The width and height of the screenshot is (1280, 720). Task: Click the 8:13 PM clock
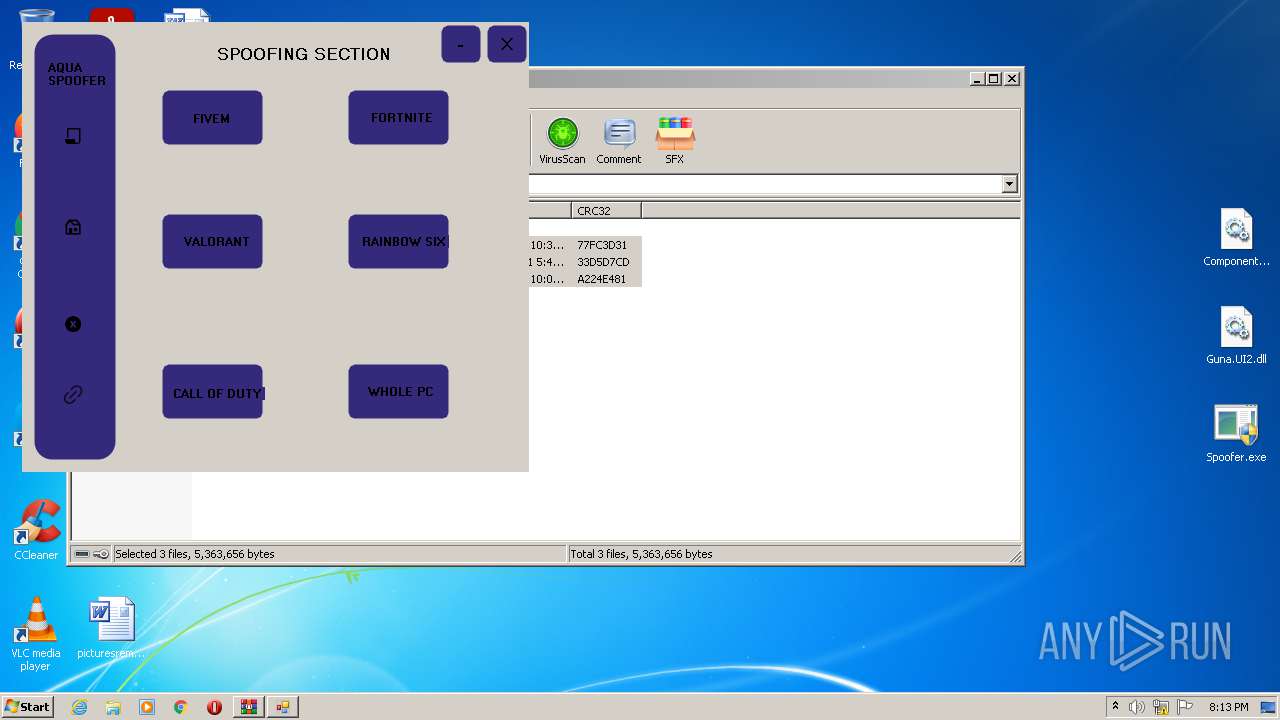[1229, 707]
